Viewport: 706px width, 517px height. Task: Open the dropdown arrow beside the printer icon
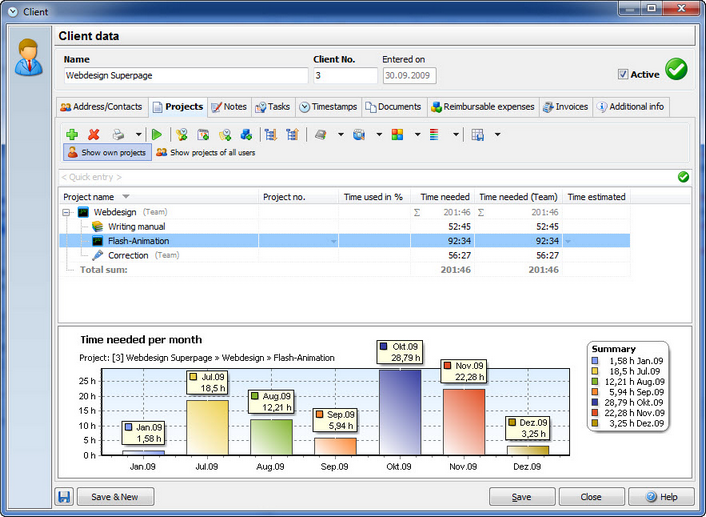[x=138, y=134]
